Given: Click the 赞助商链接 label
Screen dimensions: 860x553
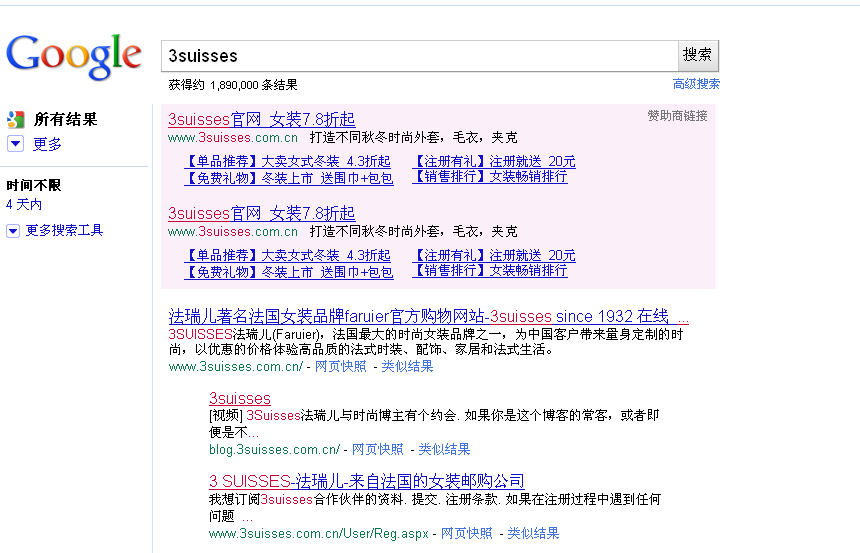Looking at the screenshot, I should point(677,116).
